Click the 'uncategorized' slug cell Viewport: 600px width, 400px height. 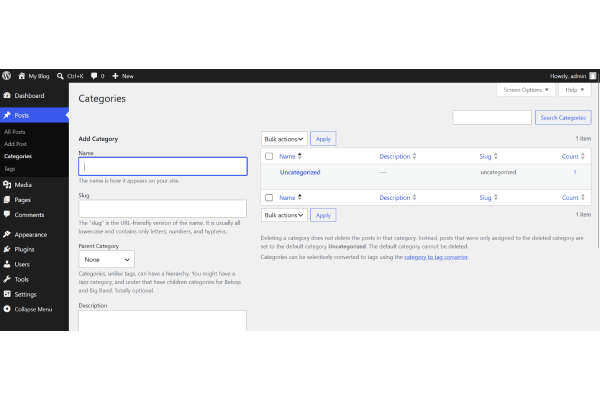[498, 172]
